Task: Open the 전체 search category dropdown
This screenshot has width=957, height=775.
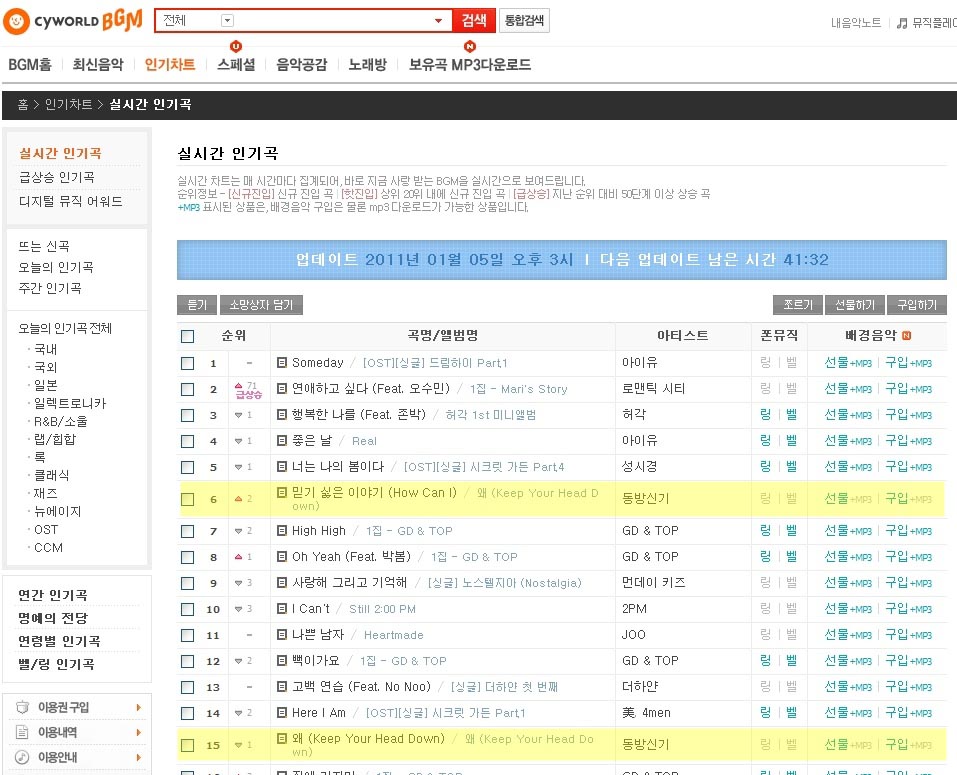Action: pos(227,21)
